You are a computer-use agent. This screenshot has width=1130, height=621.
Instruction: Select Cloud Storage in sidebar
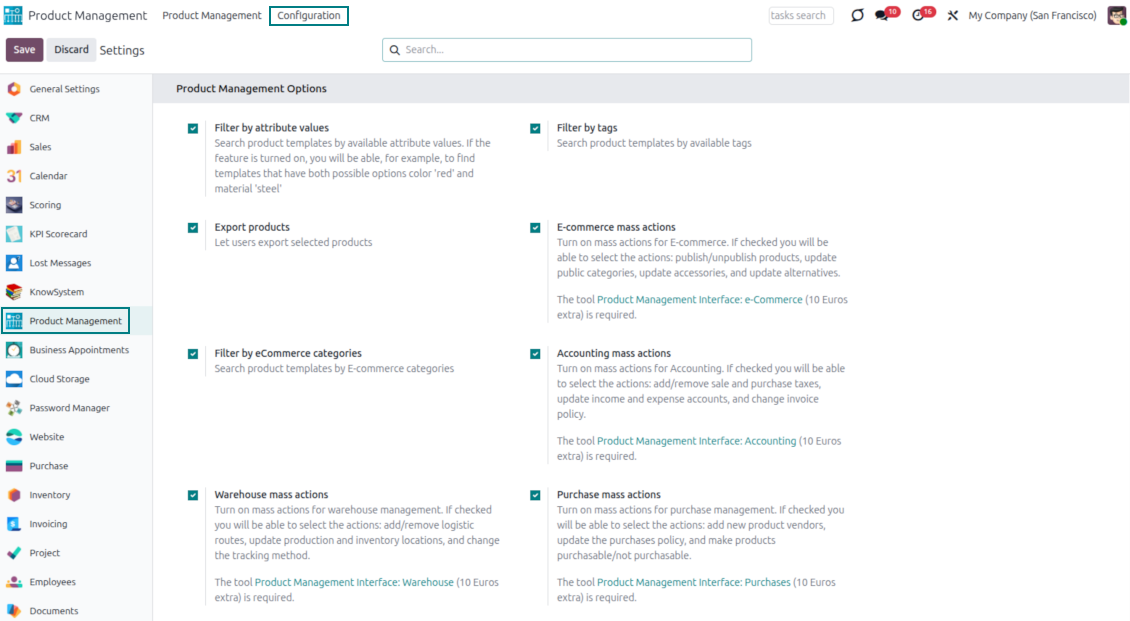(x=59, y=379)
